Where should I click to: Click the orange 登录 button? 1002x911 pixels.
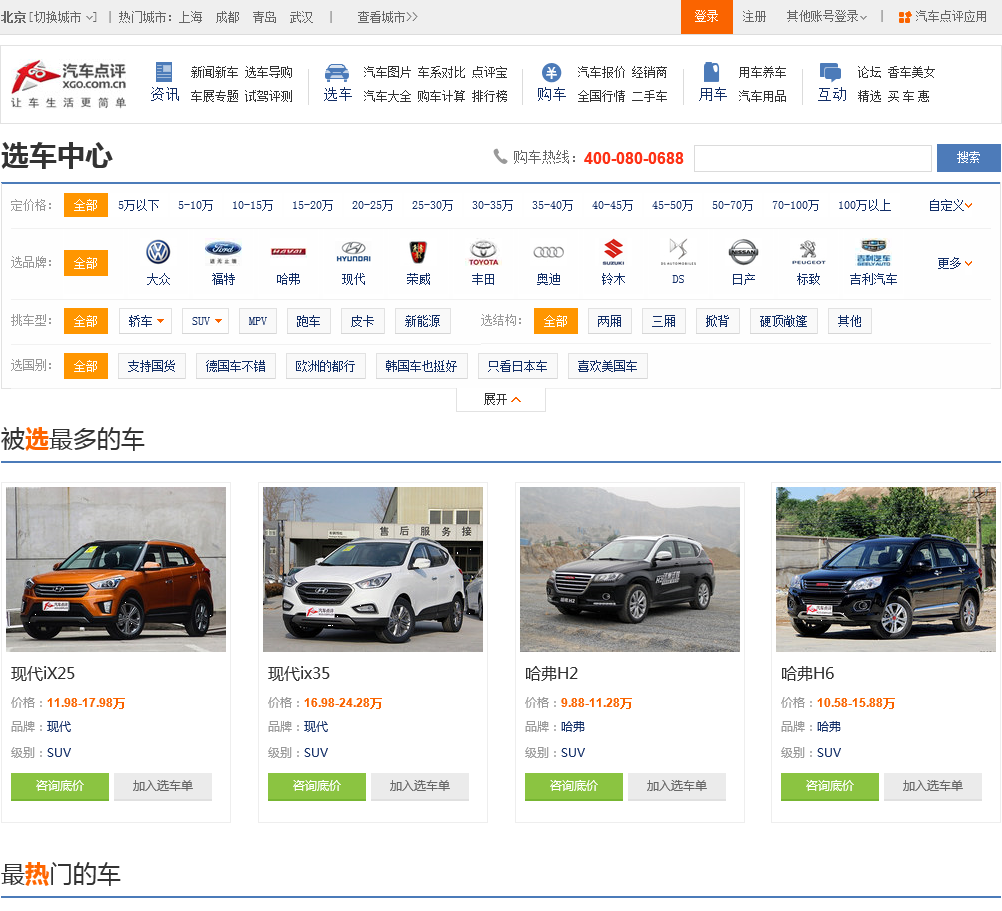[x=707, y=17]
